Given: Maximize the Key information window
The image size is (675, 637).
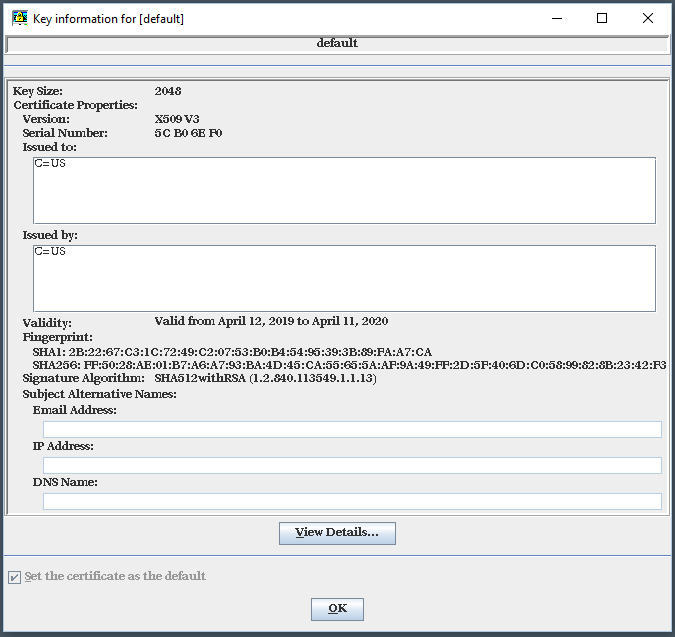Looking at the screenshot, I should (x=602, y=19).
